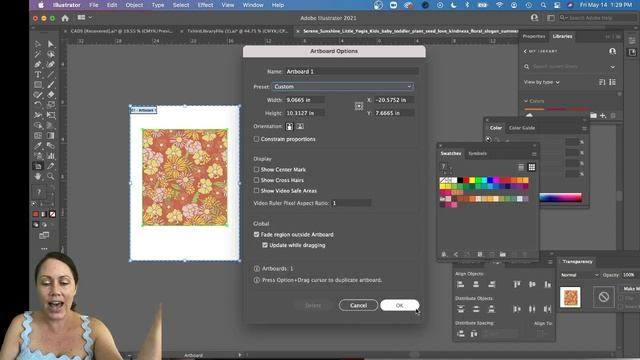
Task: Open the Window menu
Action: 253,5
